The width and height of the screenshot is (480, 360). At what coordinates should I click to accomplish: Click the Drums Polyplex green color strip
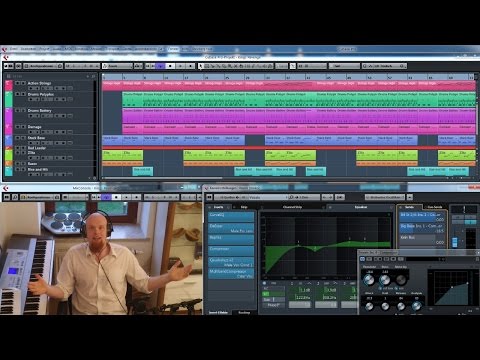[9, 99]
